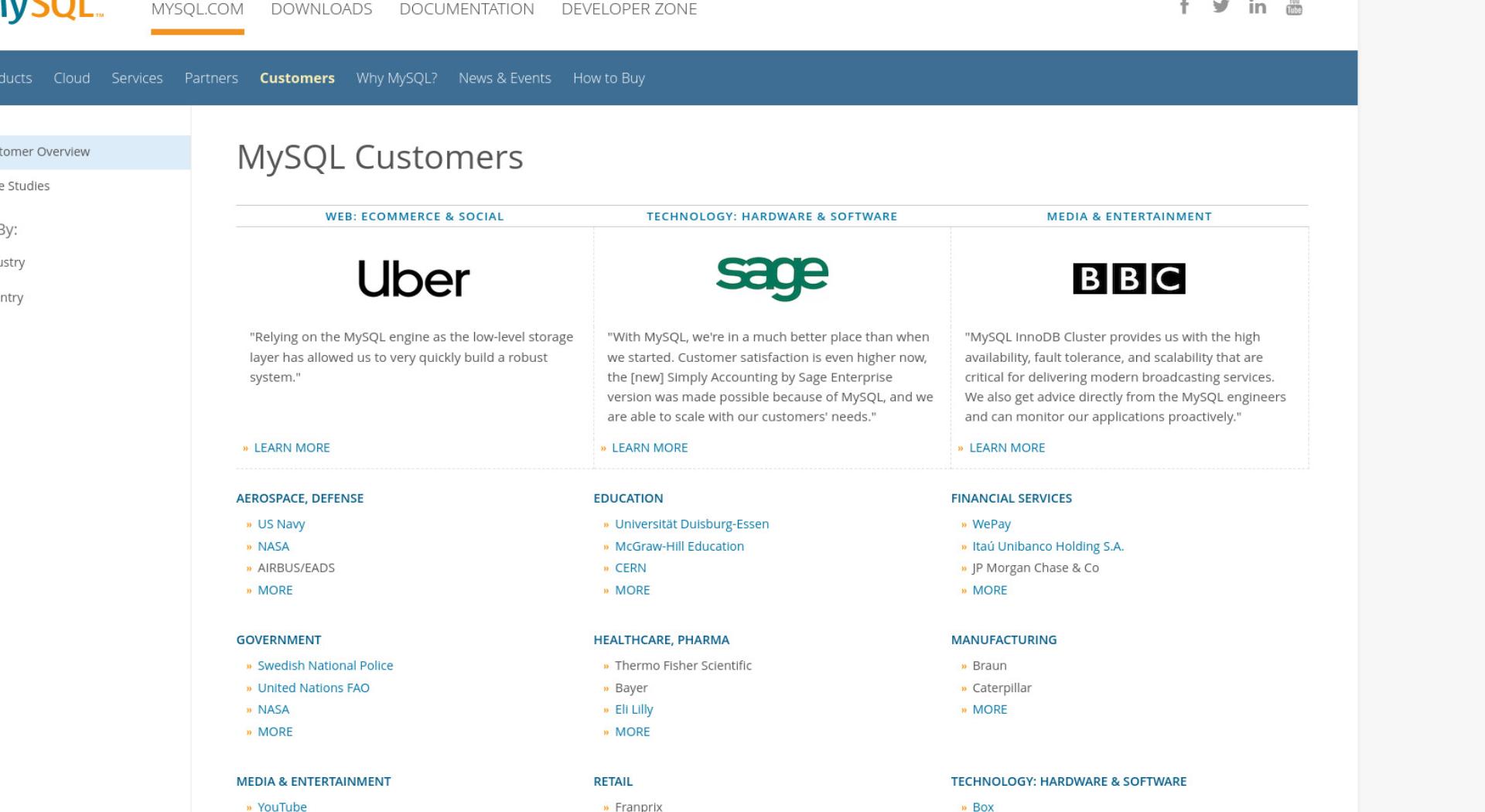Switch to the MYSQL.COM tab
The width and height of the screenshot is (1485, 812).
tap(197, 9)
